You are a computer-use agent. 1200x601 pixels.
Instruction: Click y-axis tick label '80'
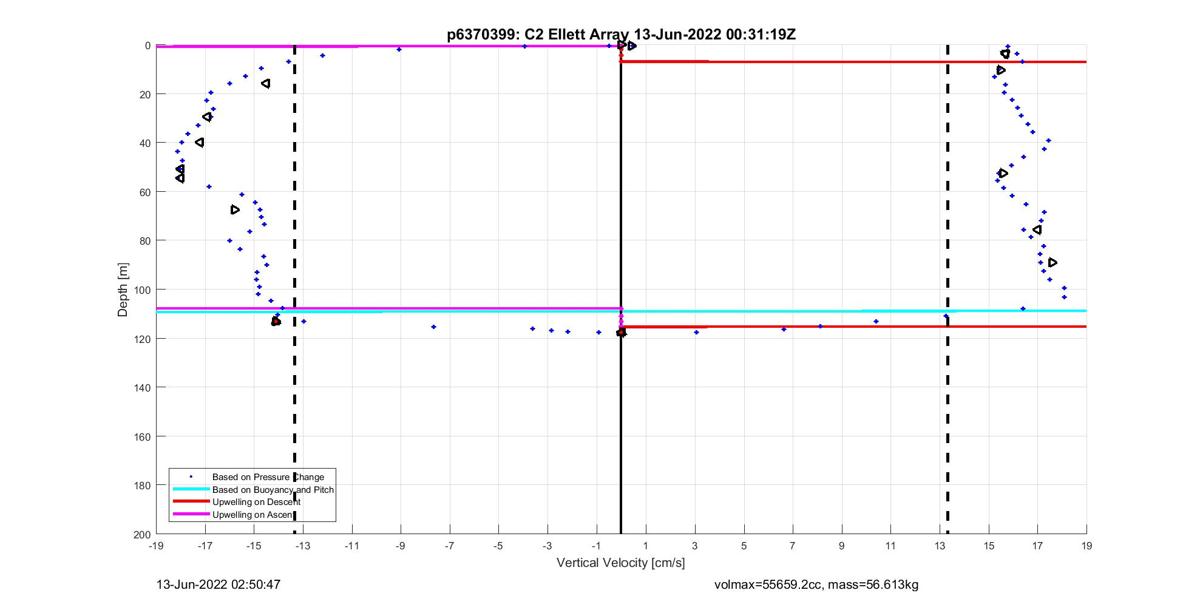point(144,241)
